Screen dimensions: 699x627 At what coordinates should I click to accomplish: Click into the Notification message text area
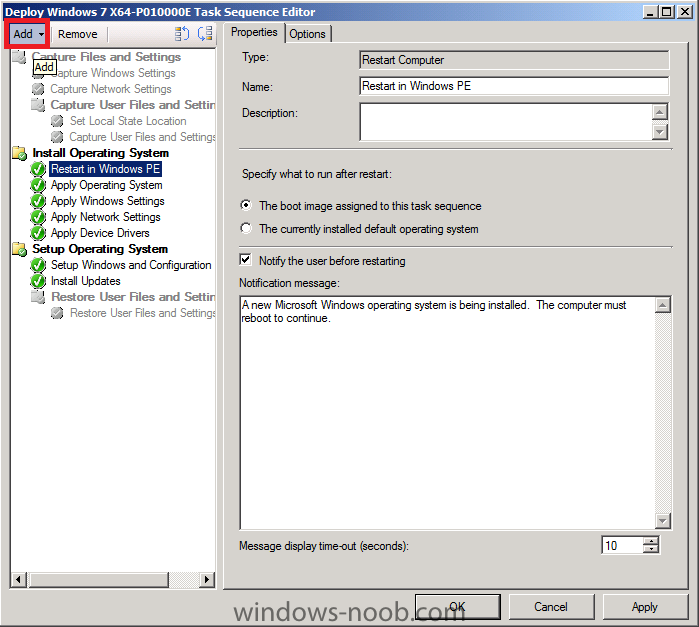(x=448, y=412)
